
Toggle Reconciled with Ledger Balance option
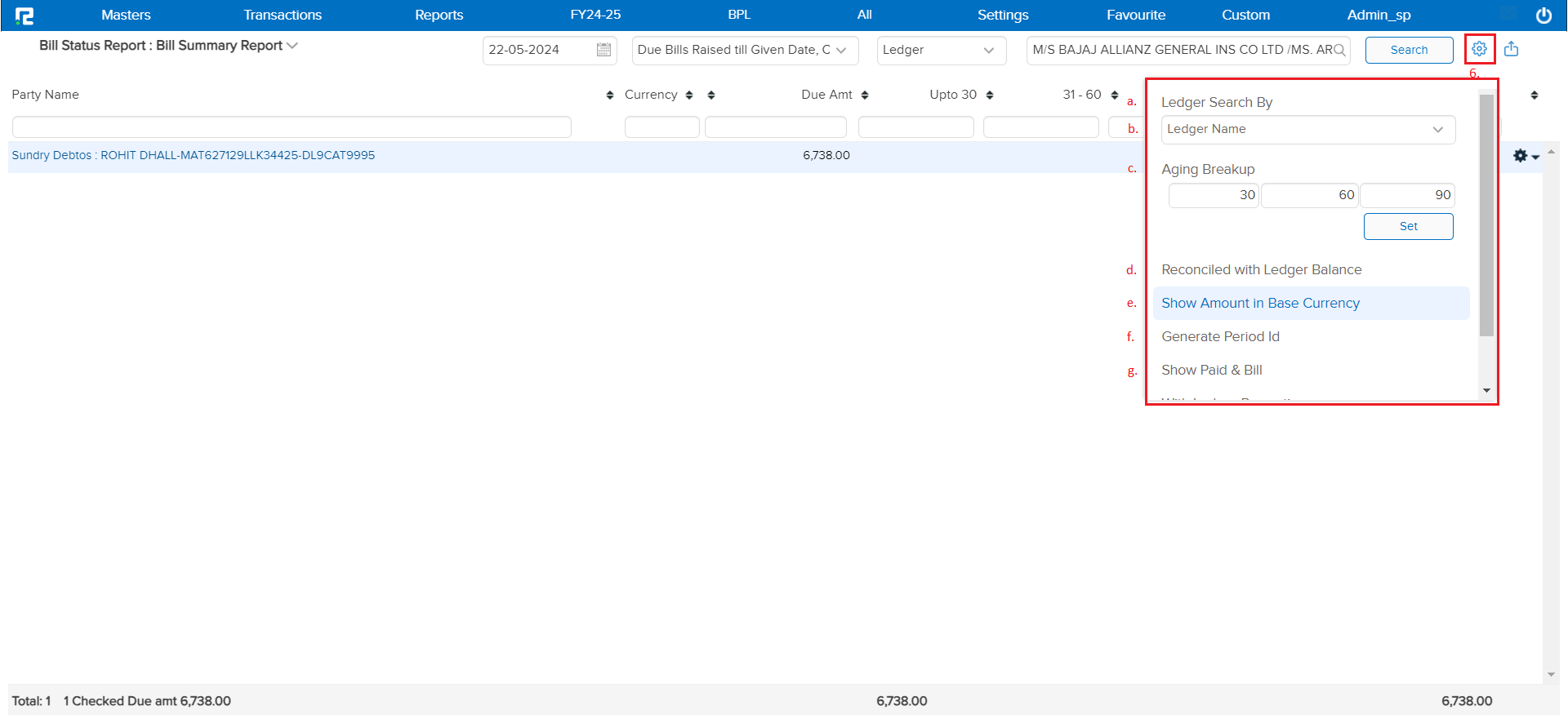(x=1261, y=269)
